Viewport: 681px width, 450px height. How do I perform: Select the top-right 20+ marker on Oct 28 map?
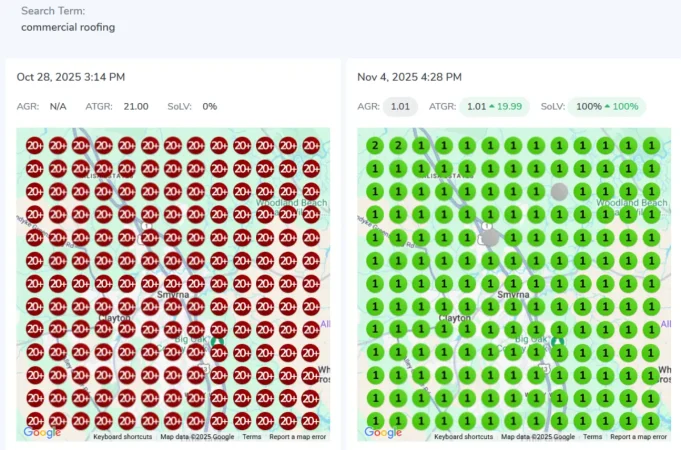312,146
